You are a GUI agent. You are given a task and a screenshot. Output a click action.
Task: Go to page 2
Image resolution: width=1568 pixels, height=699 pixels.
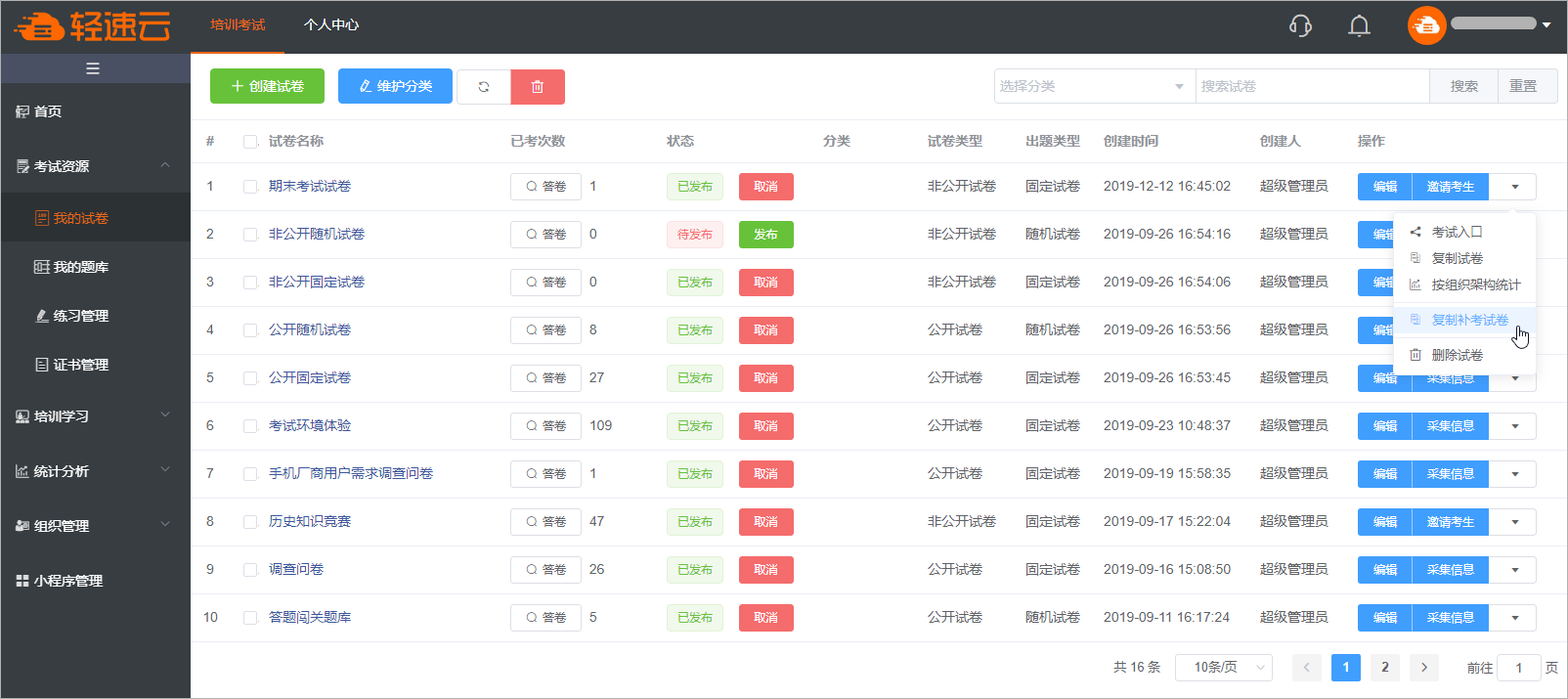(x=1385, y=668)
